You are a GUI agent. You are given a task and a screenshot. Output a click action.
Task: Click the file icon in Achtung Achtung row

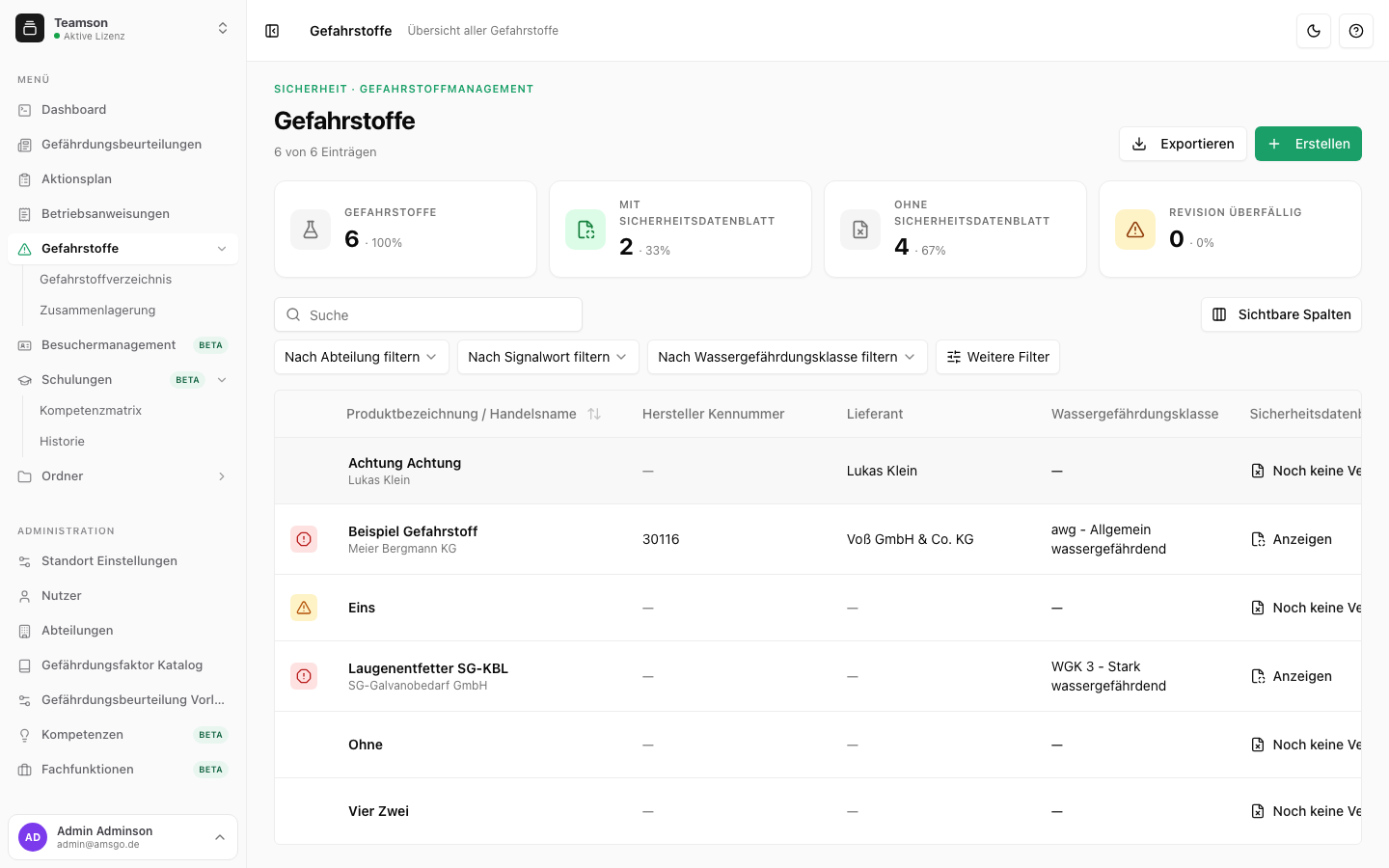[1258, 471]
